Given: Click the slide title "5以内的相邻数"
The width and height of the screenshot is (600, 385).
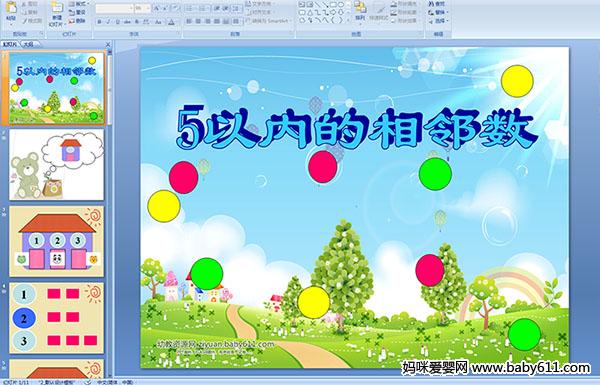Looking at the screenshot, I should [357, 128].
